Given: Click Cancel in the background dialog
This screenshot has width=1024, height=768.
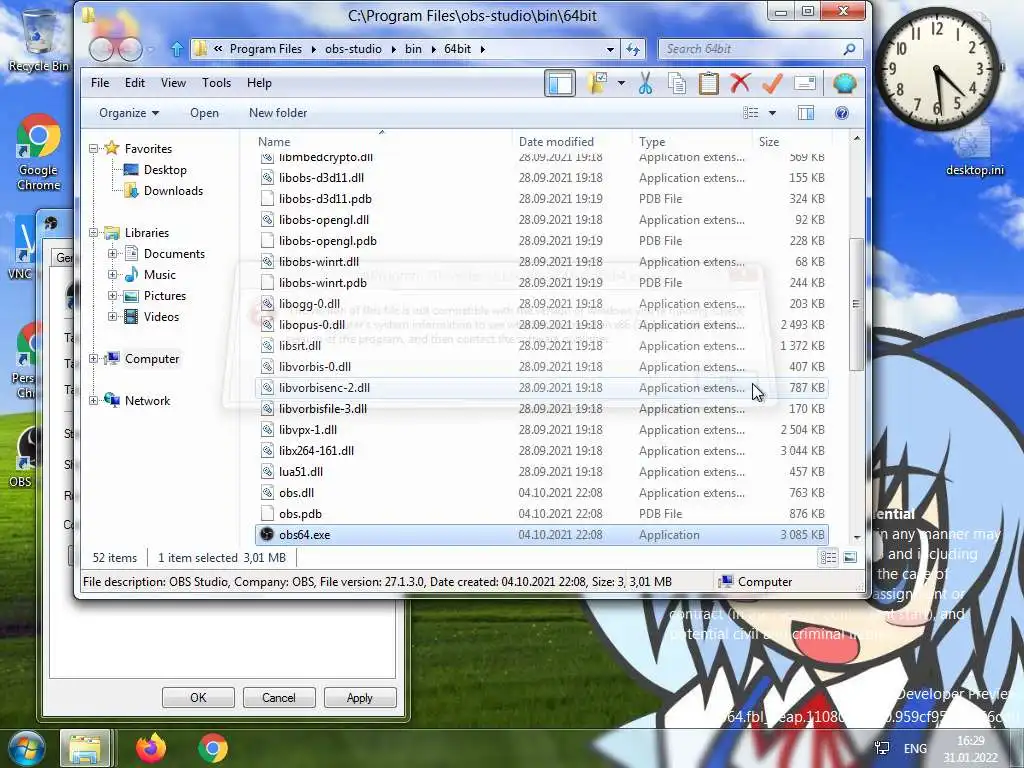Looking at the screenshot, I should (x=279, y=697).
